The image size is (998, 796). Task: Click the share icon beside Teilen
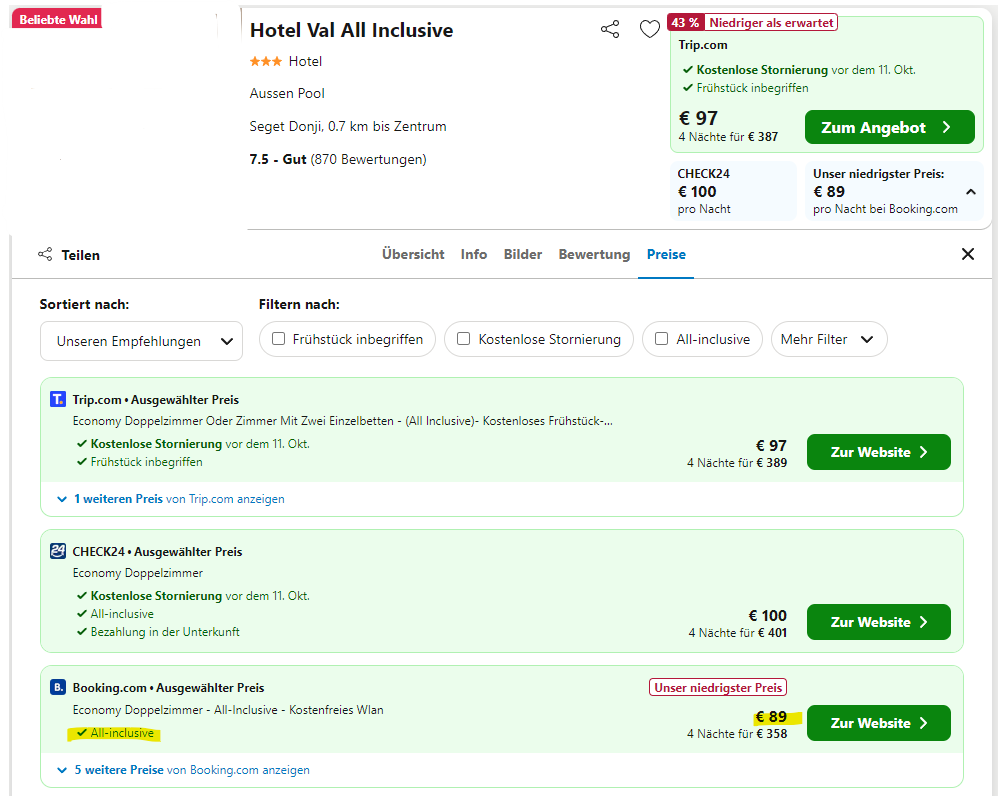[x=45, y=255]
